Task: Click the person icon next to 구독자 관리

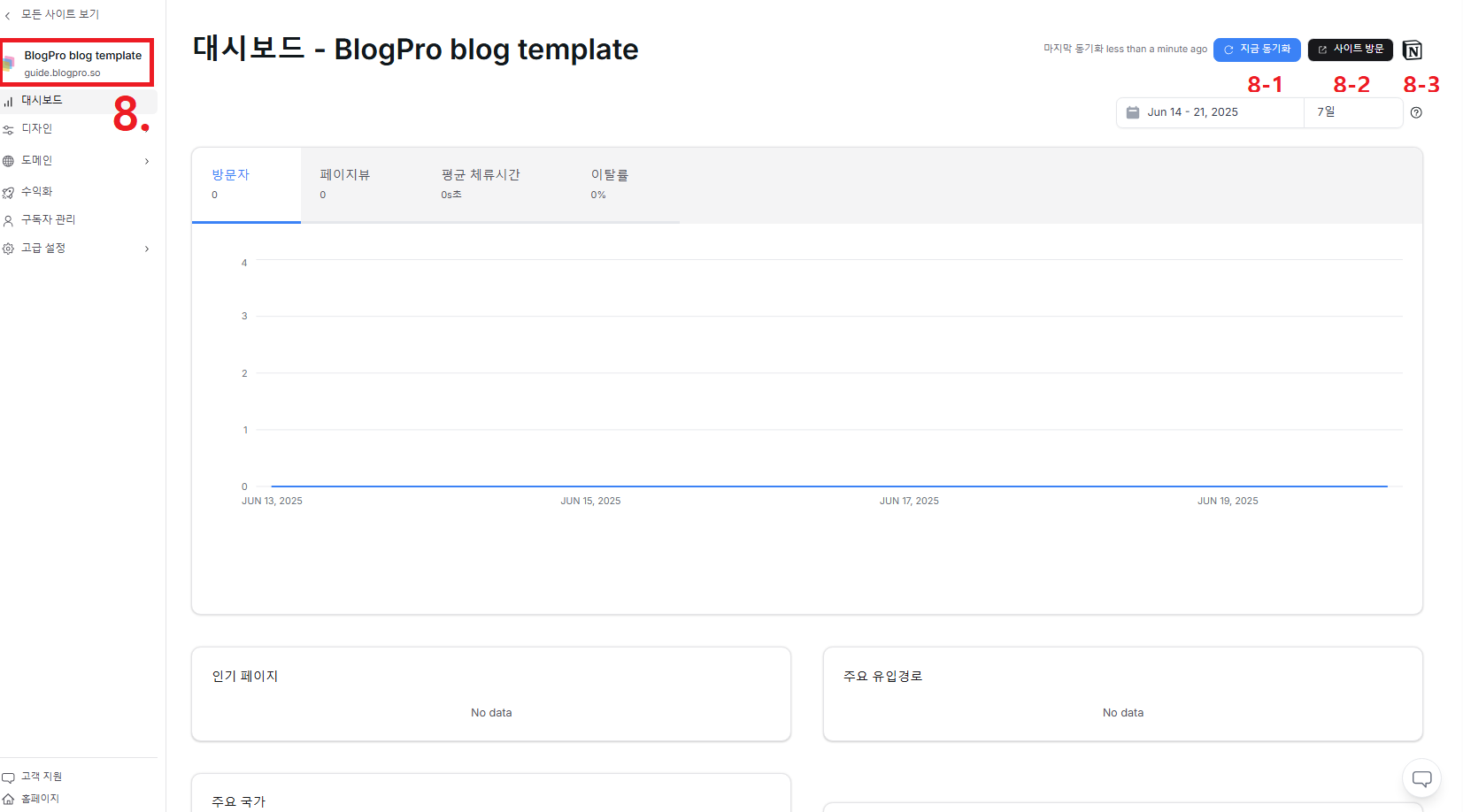Action: point(8,220)
